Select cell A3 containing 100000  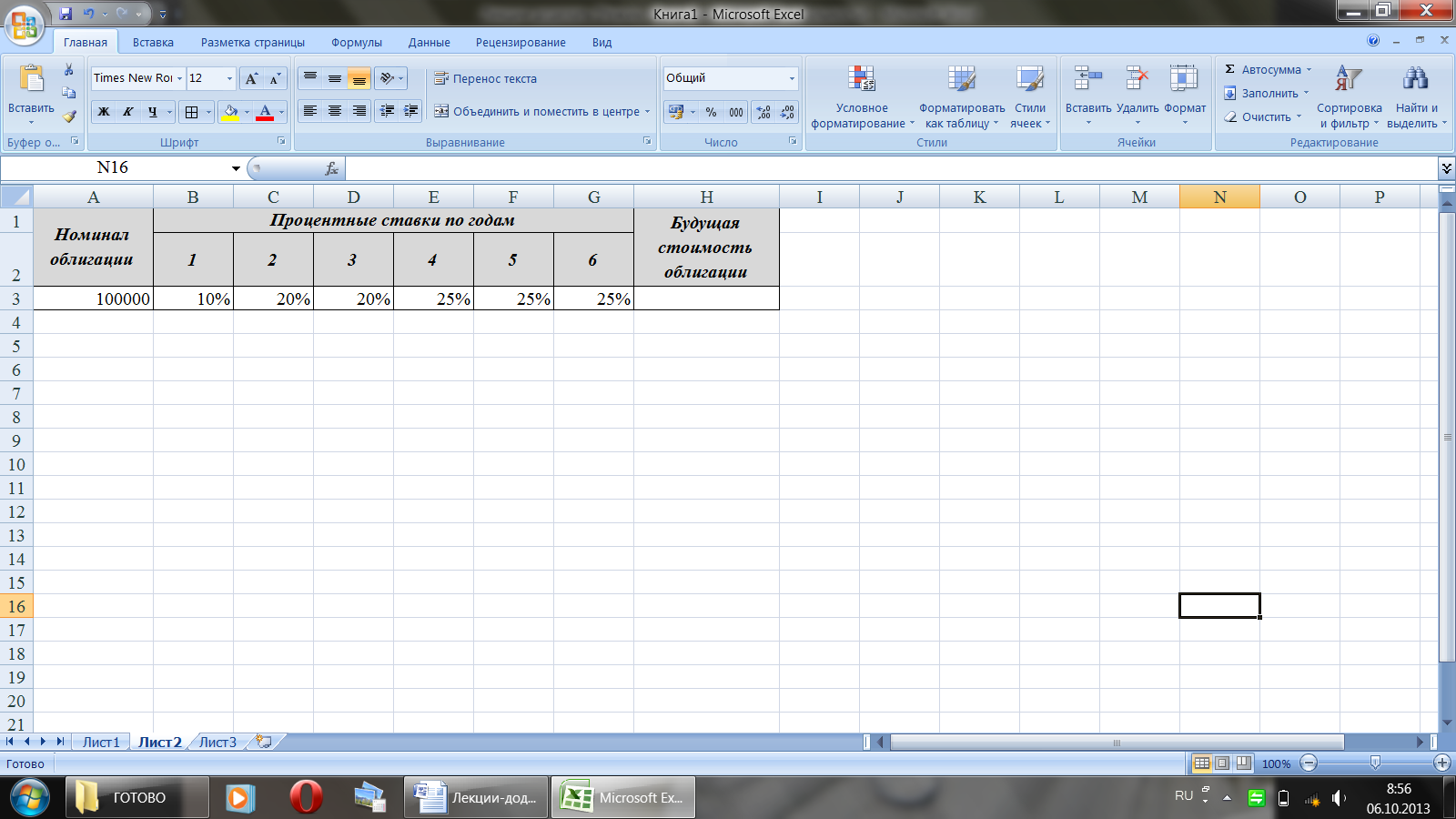tap(93, 298)
